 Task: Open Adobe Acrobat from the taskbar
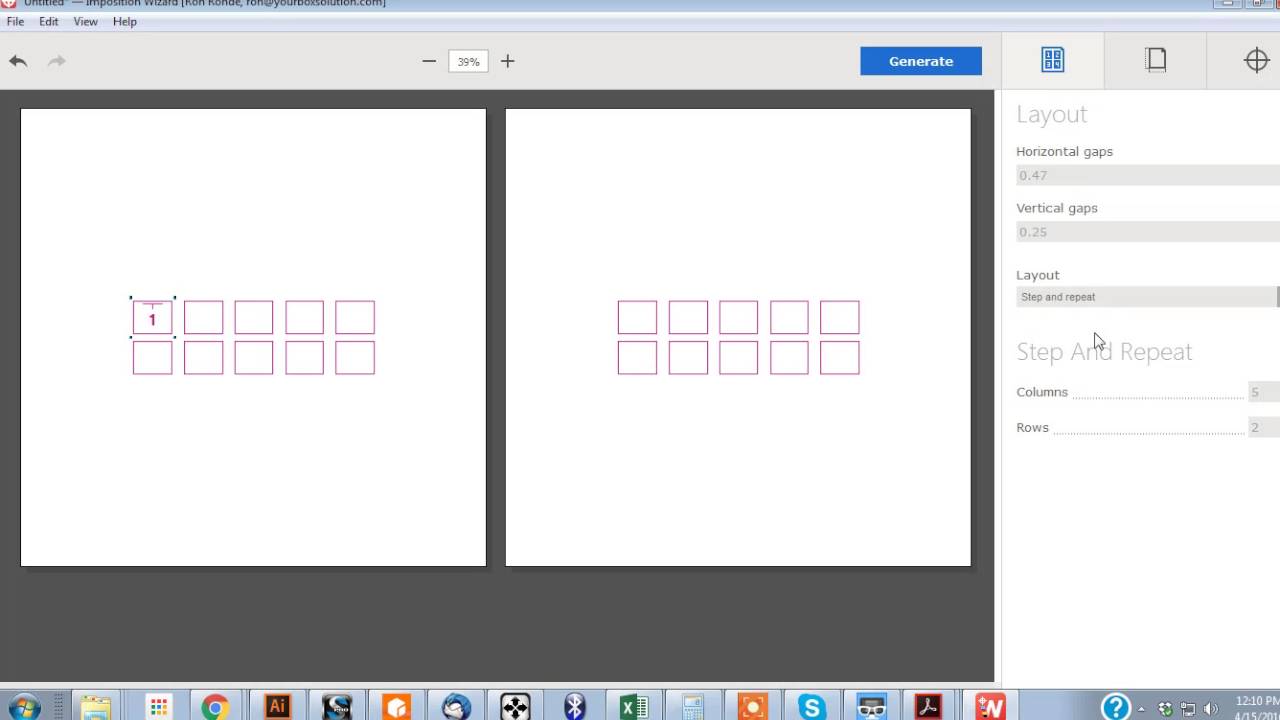[929, 707]
